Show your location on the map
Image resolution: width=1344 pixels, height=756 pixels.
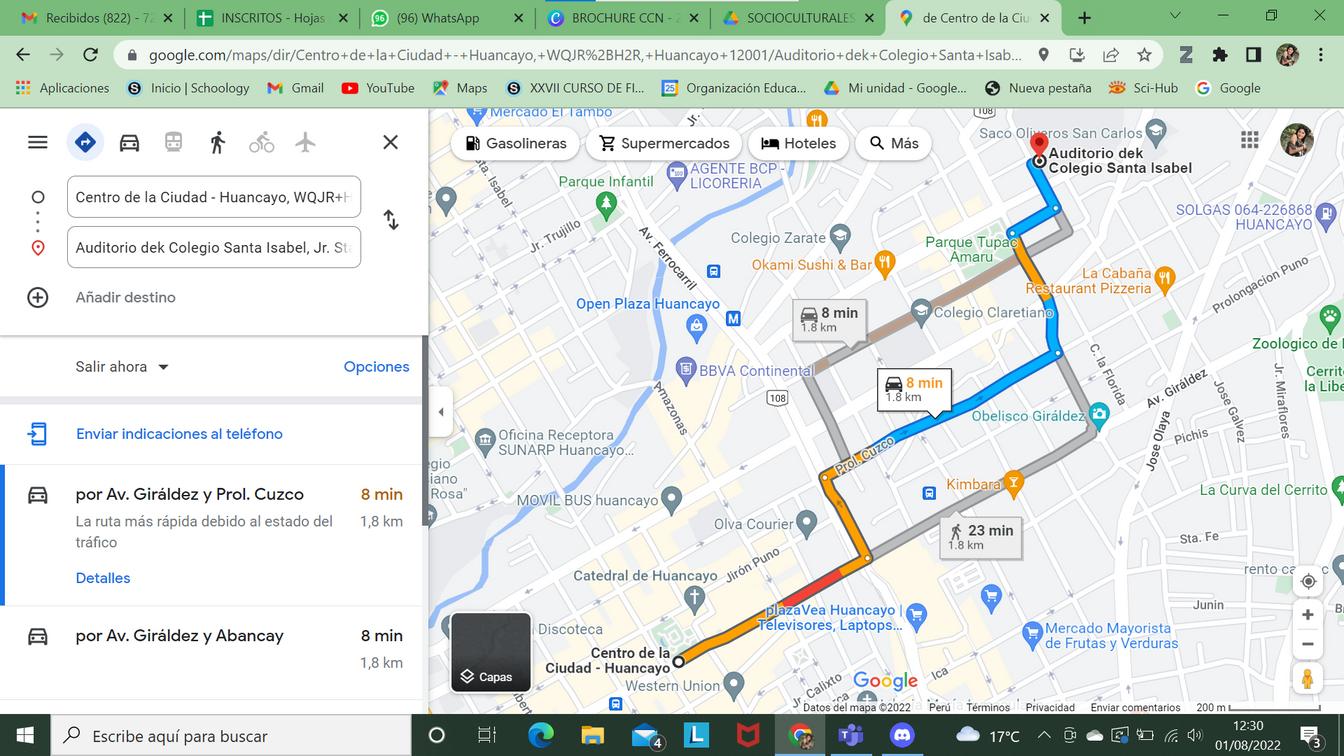click(x=1307, y=581)
